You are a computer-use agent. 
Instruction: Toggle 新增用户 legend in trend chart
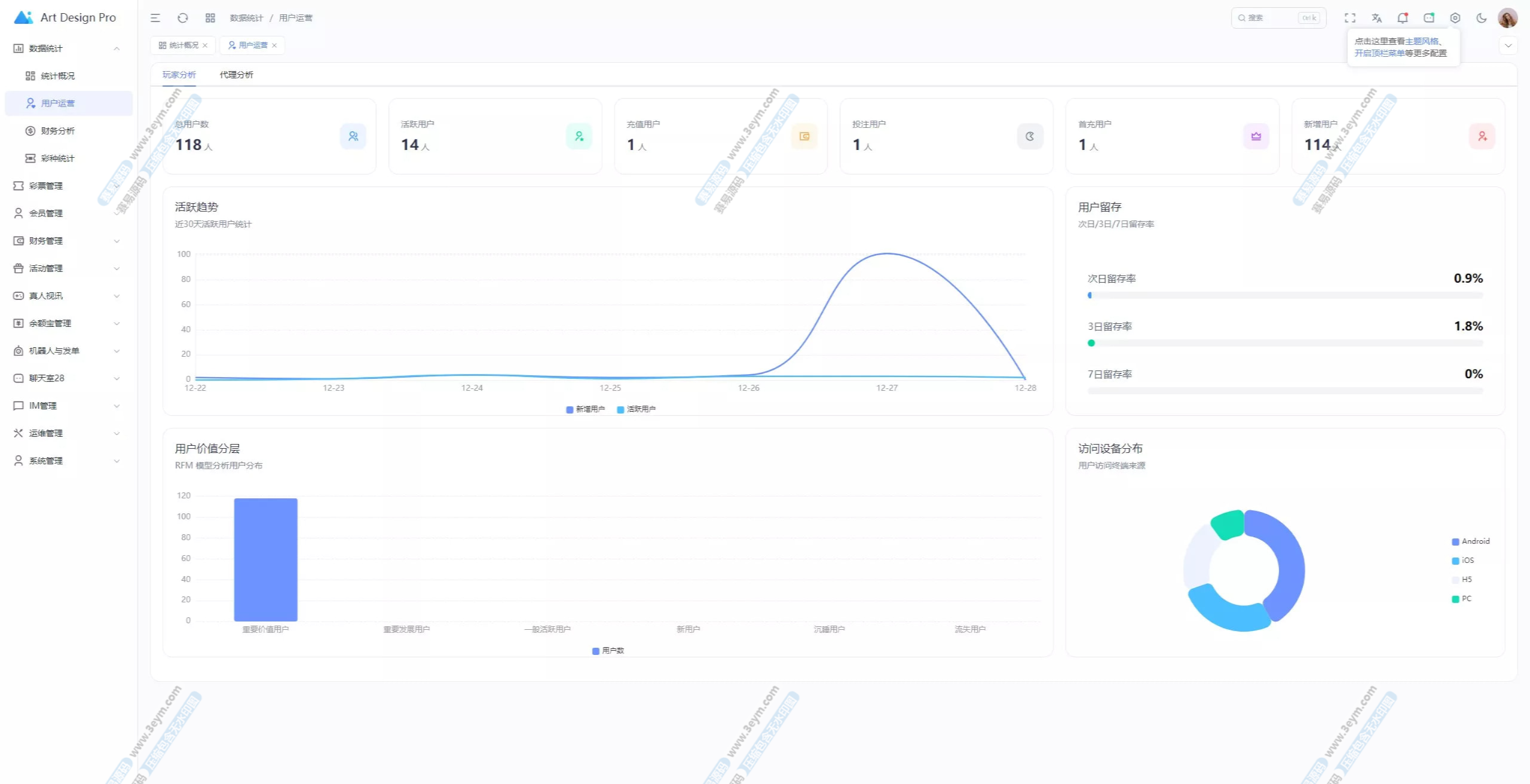585,409
